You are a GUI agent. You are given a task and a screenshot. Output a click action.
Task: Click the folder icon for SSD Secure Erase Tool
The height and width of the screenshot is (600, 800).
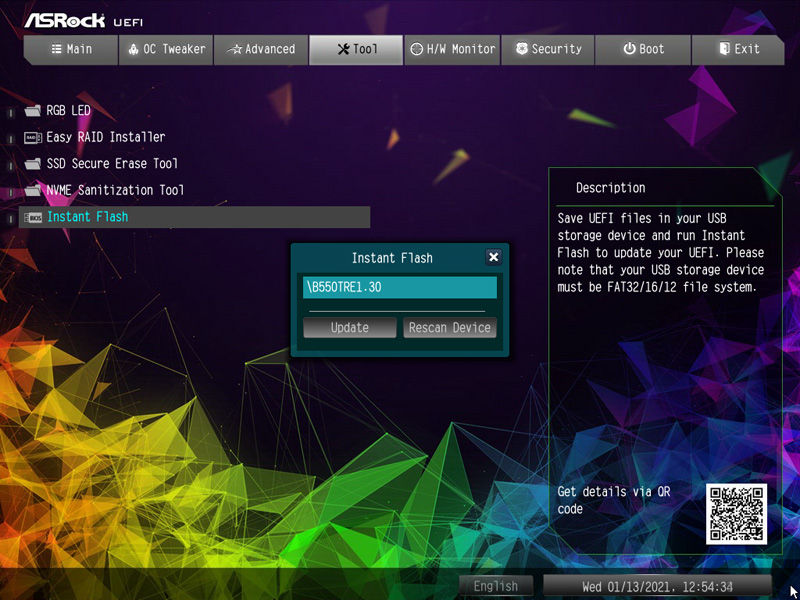[33, 164]
